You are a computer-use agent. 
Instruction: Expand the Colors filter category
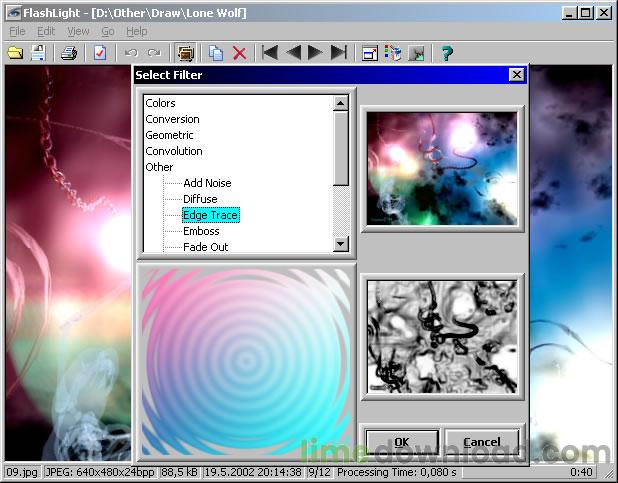[160, 103]
